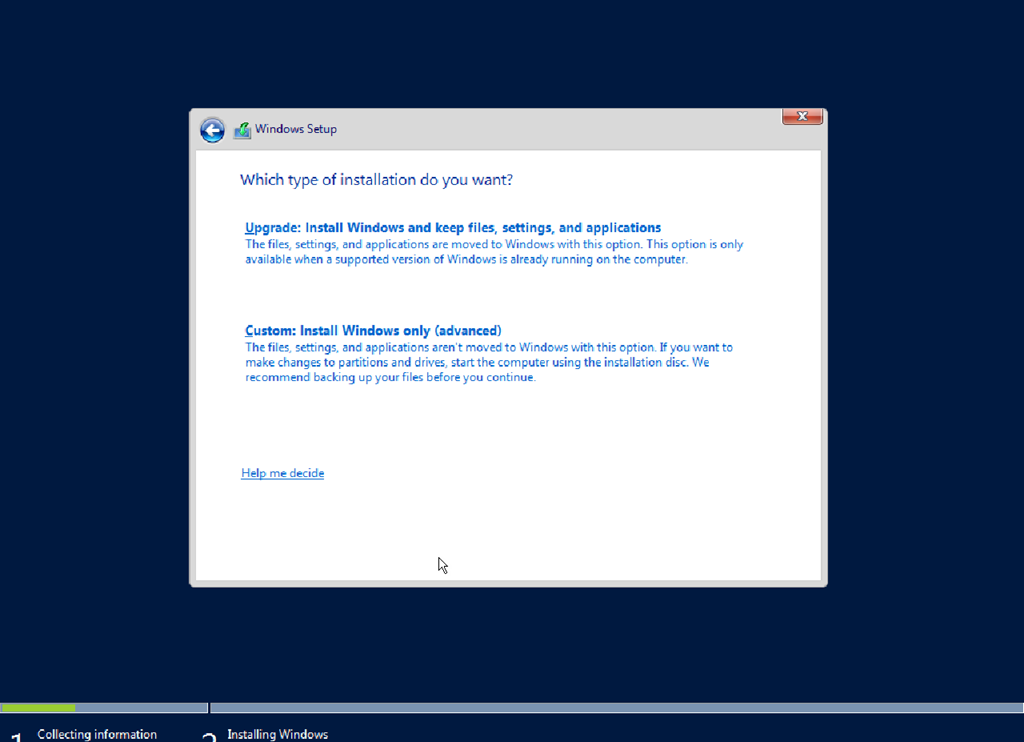Click the Collecting information progress bar
Screen dimensions: 1024x742
click(x=104, y=708)
